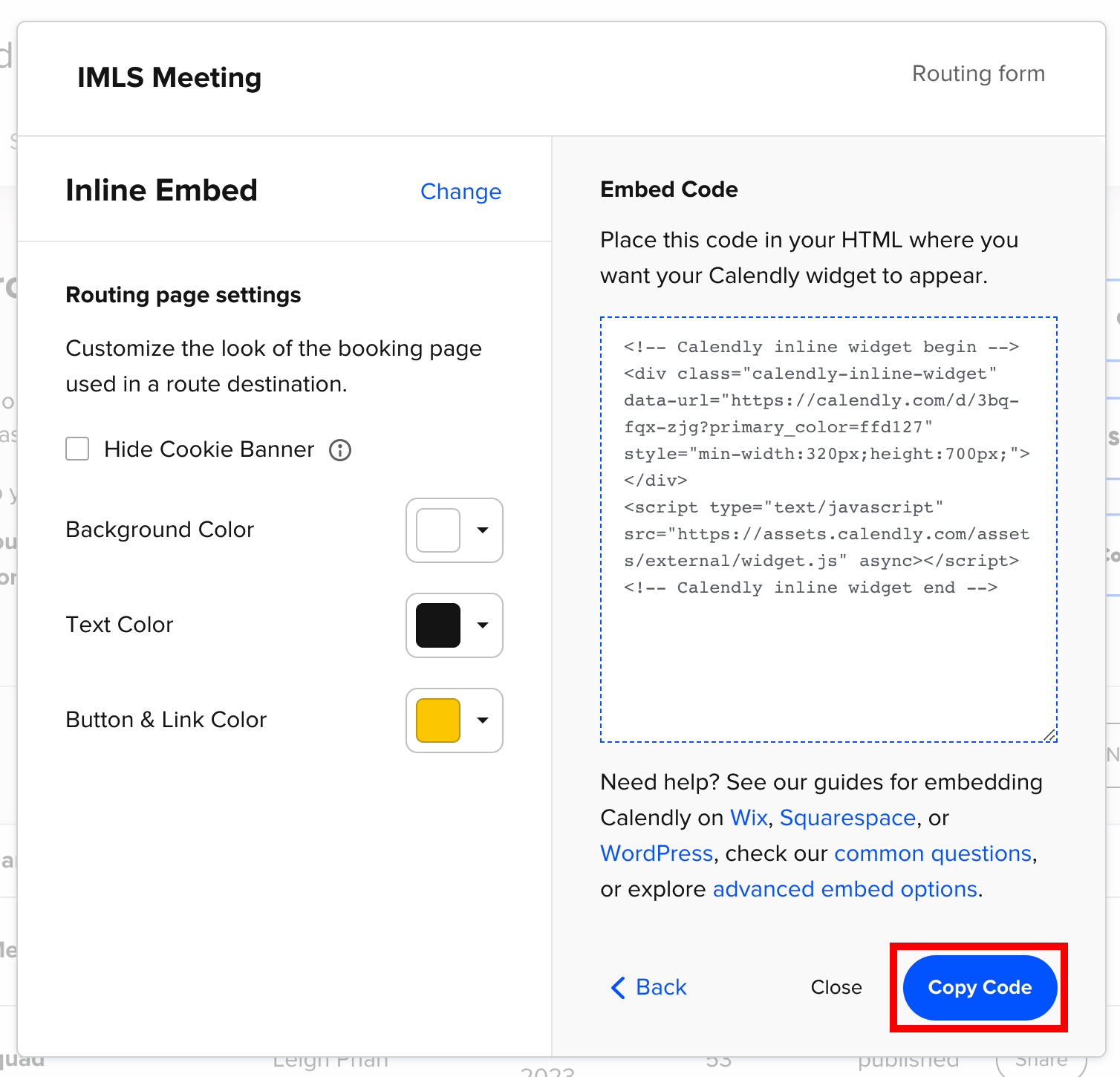The height and width of the screenshot is (1077, 1120).
Task: Click the Change embed type link
Action: 460,192
